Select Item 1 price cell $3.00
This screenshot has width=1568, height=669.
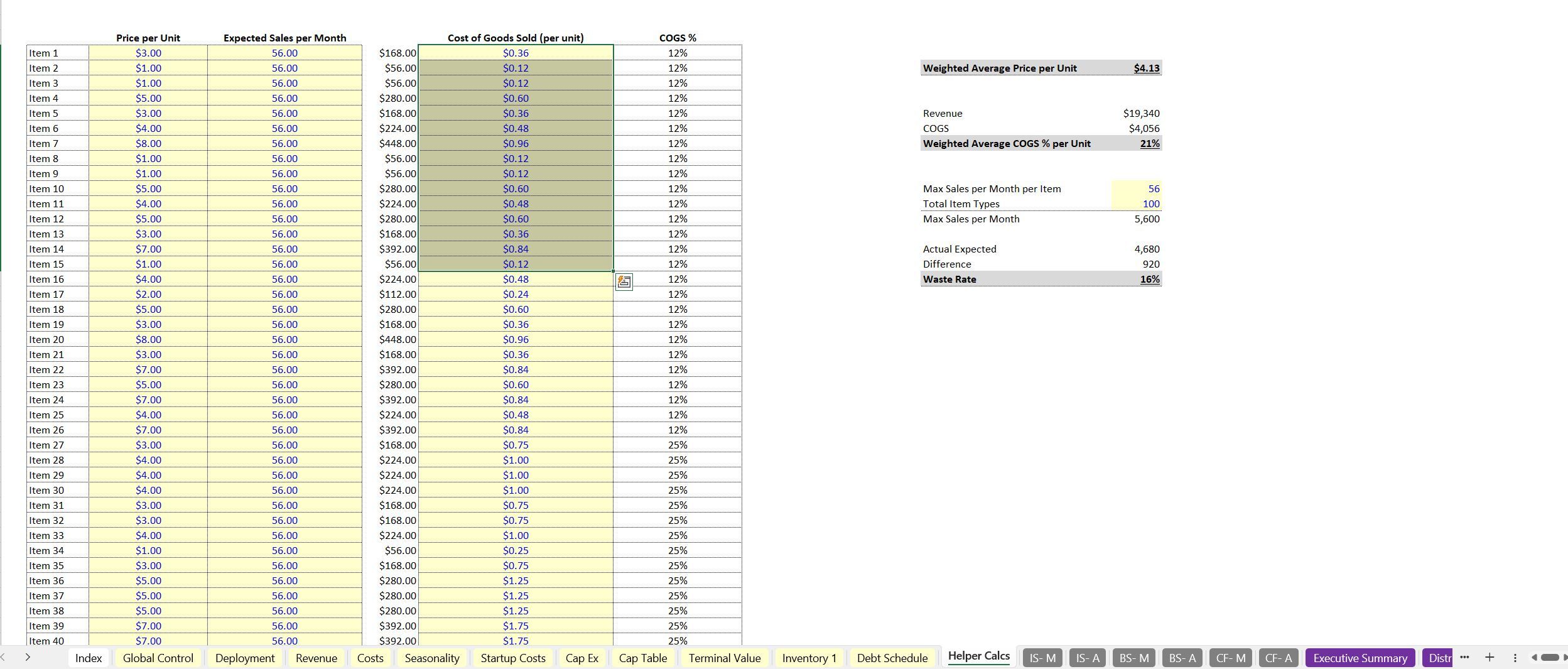coord(148,53)
